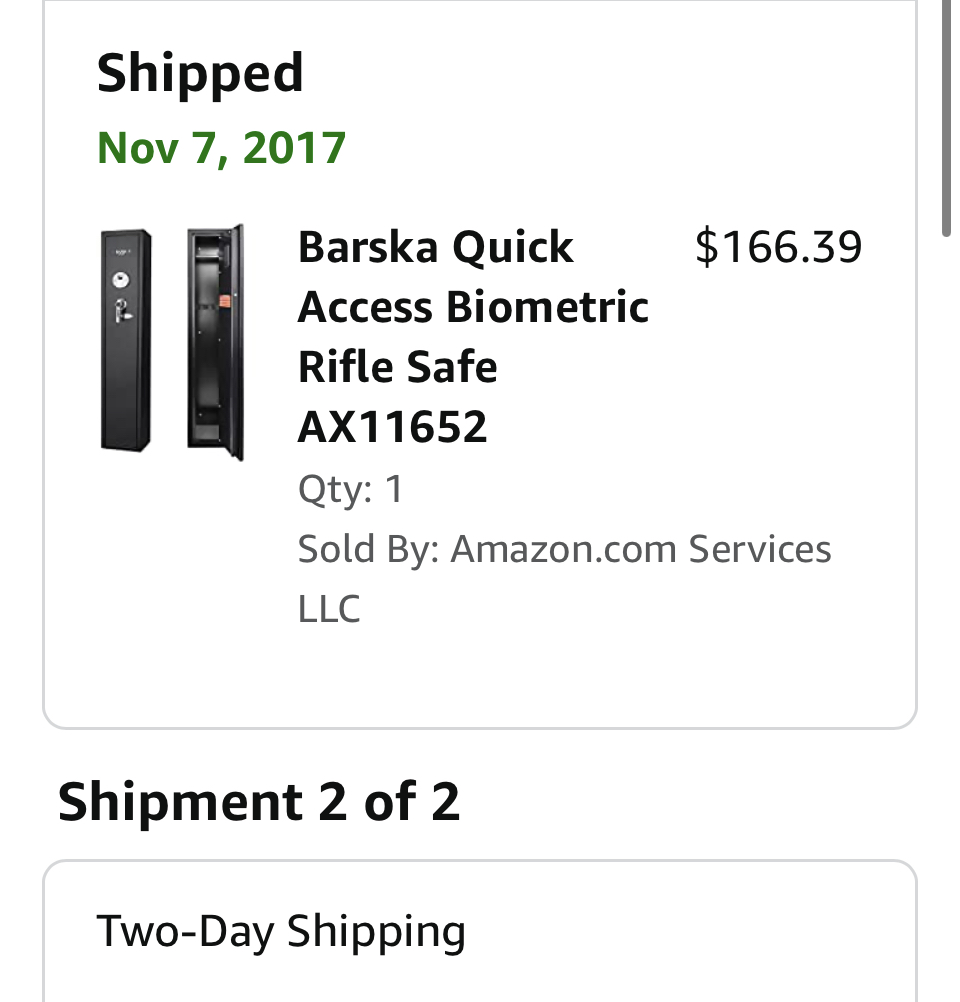Click the Access Biometric title line
960x1002 pixels.
coord(473,307)
